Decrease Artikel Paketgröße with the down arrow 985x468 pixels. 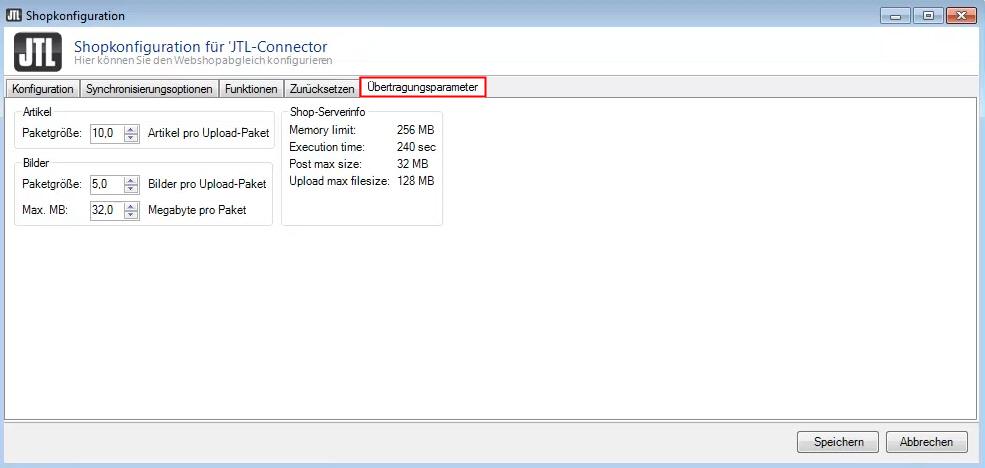[130, 137]
